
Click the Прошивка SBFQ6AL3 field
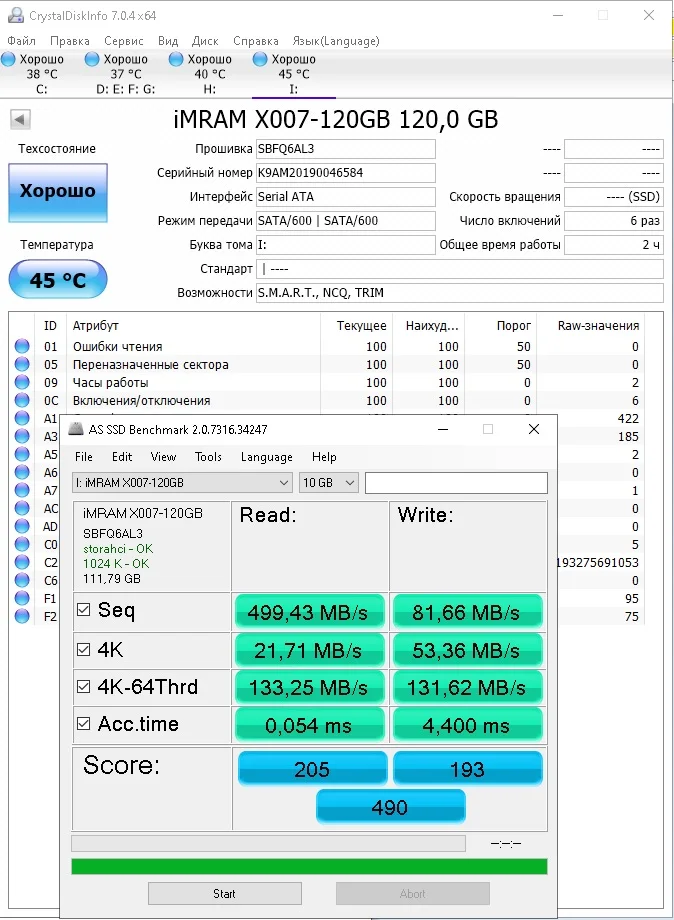point(346,149)
